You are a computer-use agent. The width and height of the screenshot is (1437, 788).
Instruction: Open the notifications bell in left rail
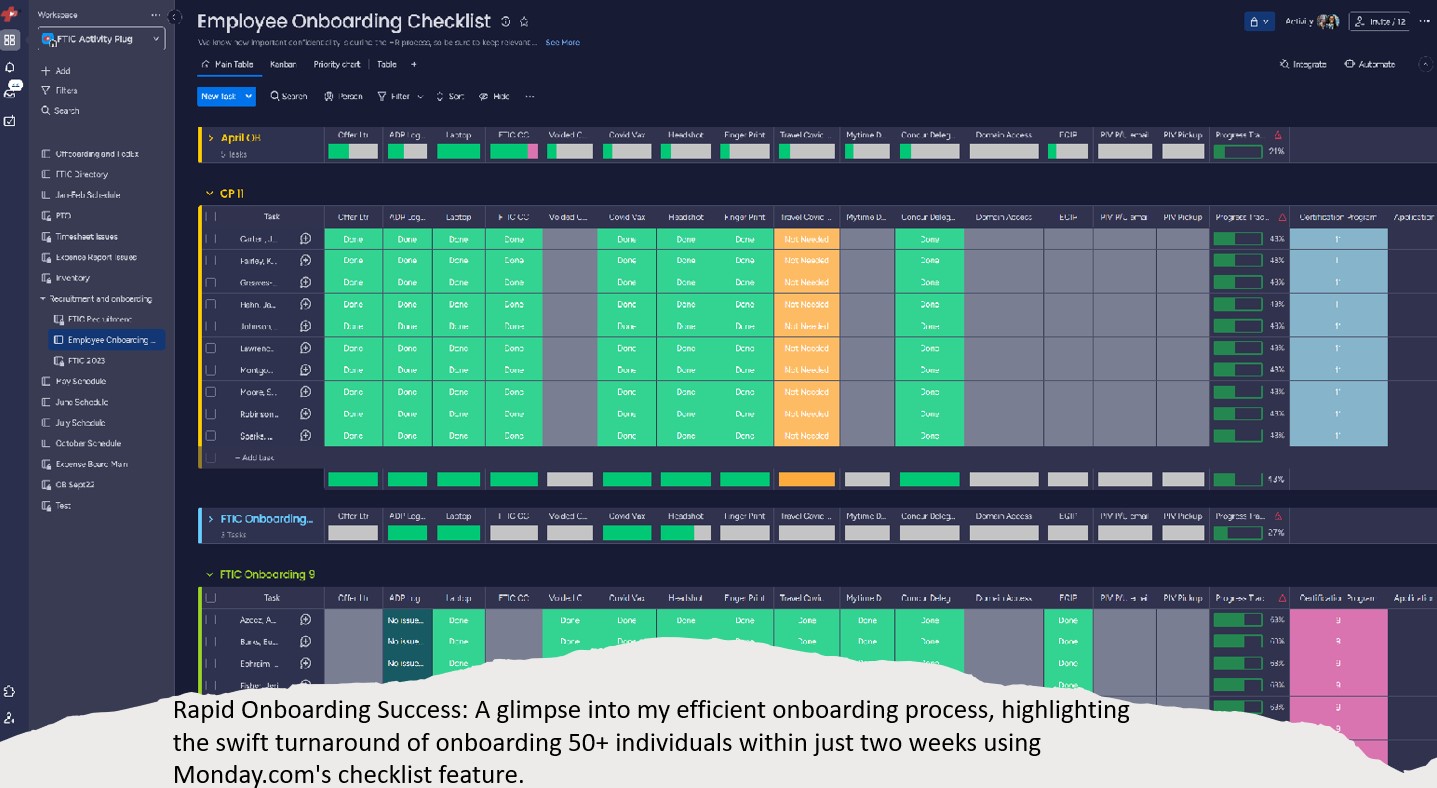tap(10, 67)
